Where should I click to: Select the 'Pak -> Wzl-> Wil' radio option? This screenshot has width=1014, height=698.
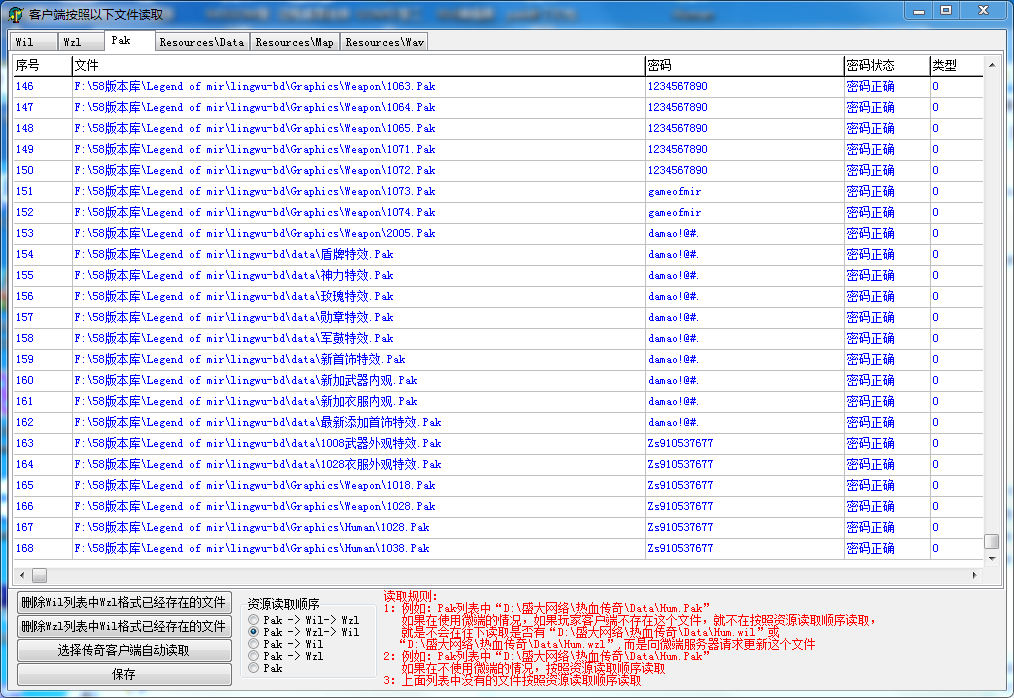point(255,632)
